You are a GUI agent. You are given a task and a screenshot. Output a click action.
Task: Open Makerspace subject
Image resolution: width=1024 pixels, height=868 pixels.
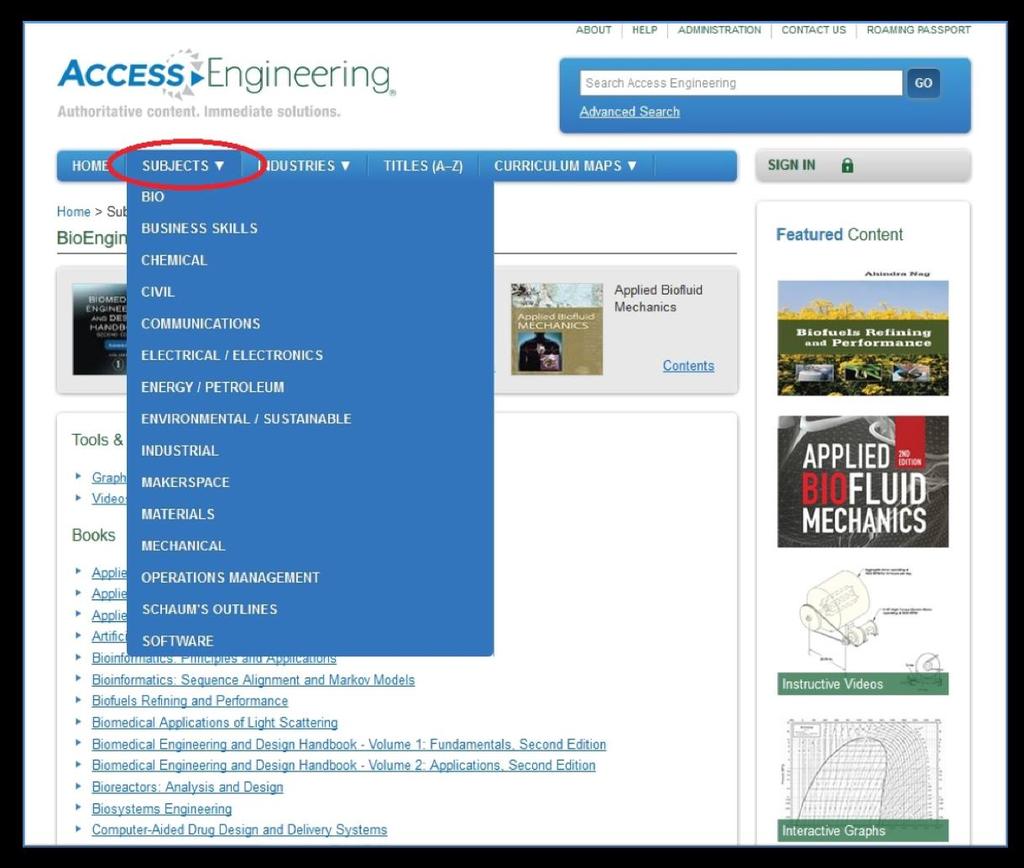[185, 483]
